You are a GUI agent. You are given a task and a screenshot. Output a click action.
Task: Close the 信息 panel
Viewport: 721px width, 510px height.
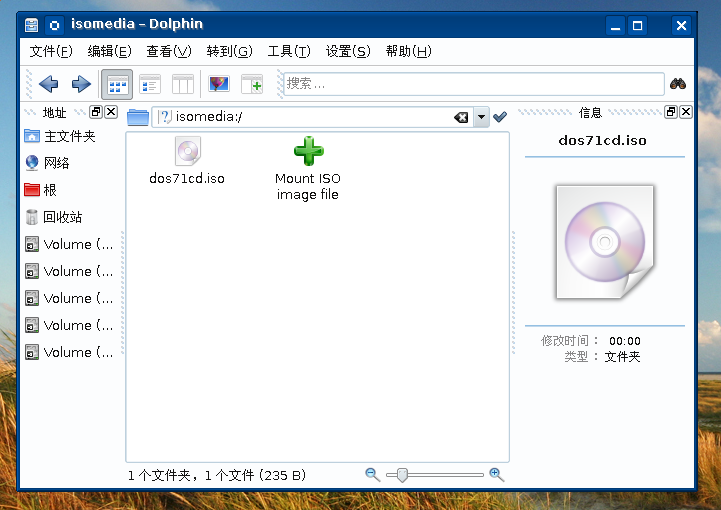(686, 112)
